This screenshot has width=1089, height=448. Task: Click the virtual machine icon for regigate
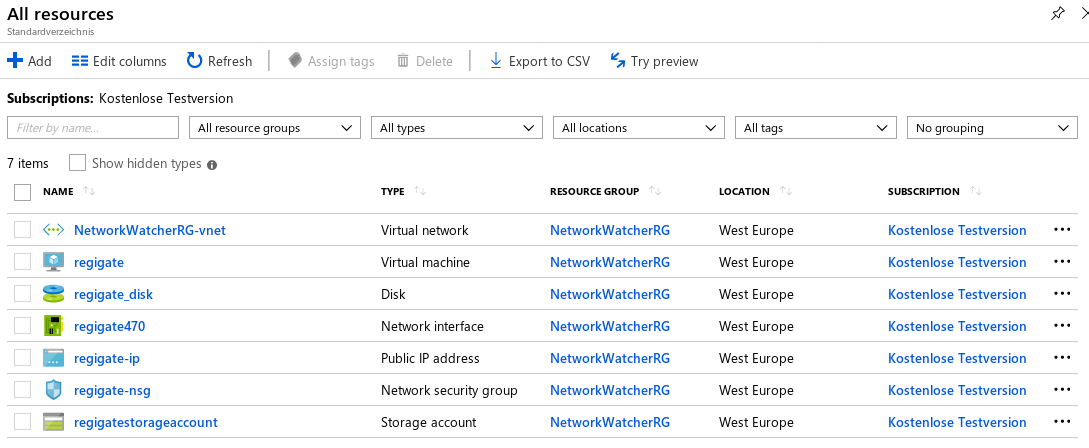pyautogui.click(x=53, y=262)
